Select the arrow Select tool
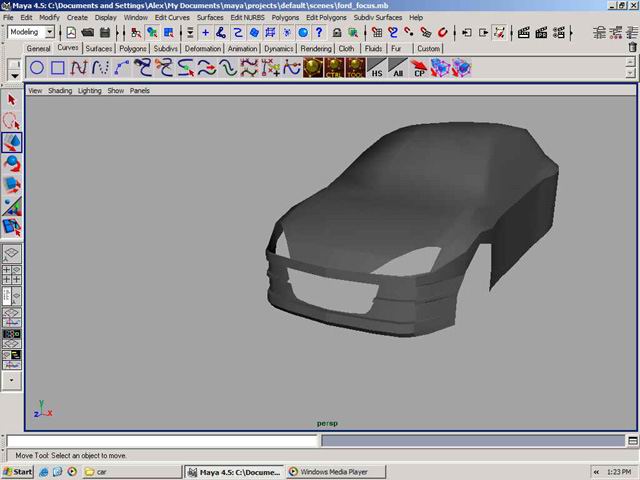 12,99
